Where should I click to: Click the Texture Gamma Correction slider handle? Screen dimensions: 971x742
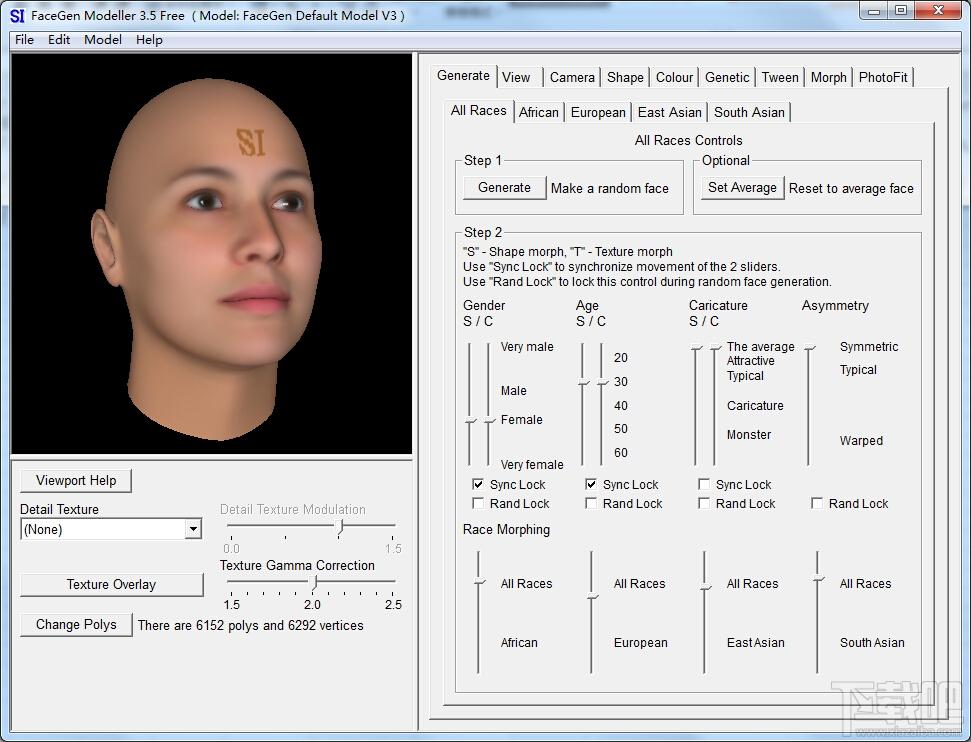(315, 581)
